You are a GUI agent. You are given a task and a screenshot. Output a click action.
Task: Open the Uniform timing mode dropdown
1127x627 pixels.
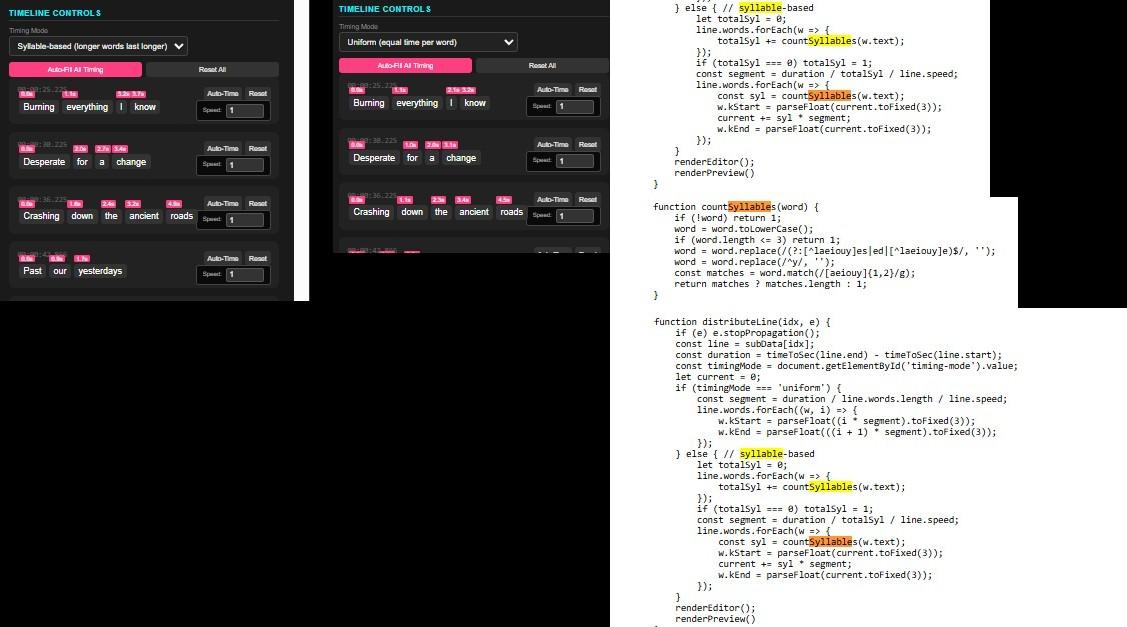click(428, 42)
